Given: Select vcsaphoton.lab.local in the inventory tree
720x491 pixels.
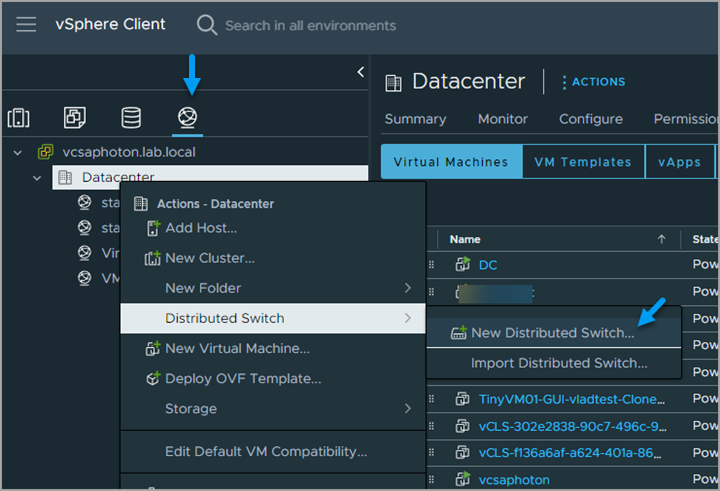Looking at the screenshot, I should point(129,152).
